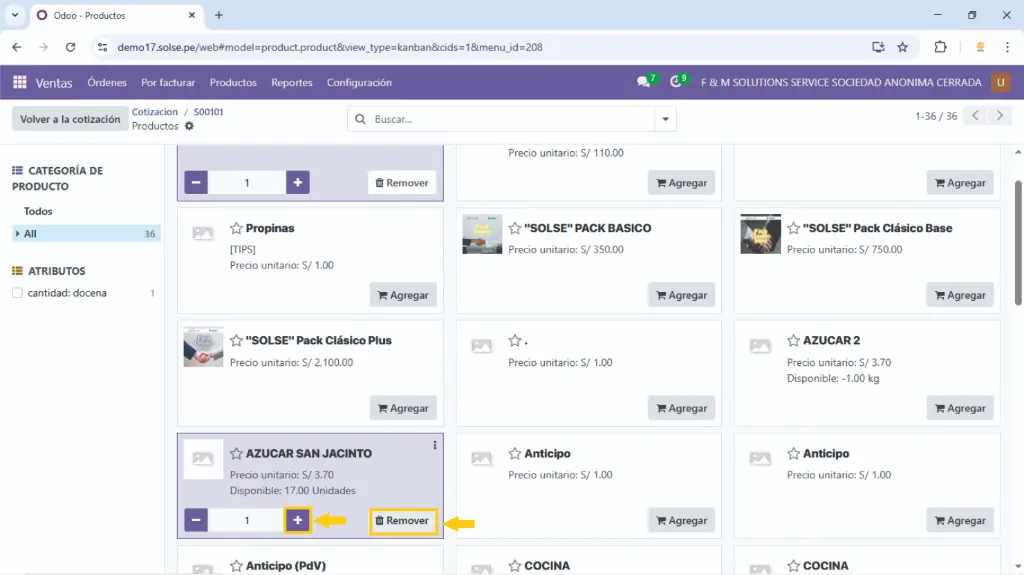Check the cantidad: docena attribute filter
This screenshot has width=1024, height=575.
17,293
